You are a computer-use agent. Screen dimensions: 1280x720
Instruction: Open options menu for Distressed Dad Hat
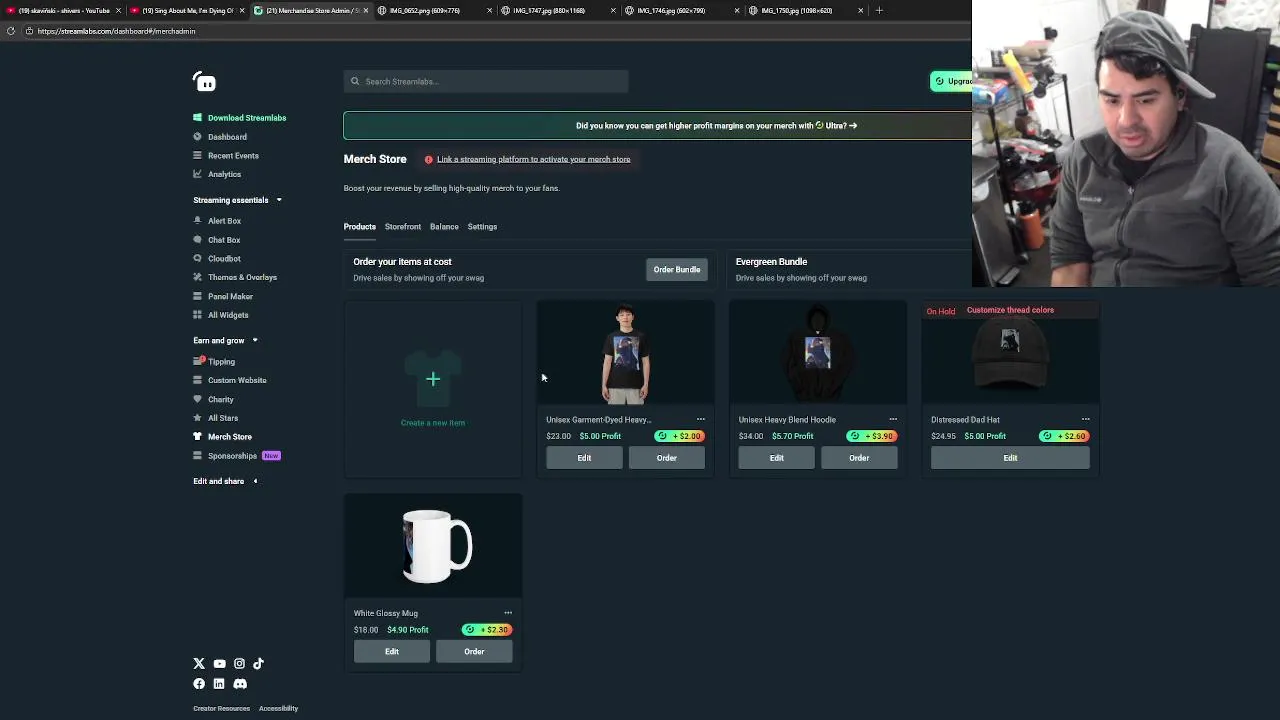[1085, 420]
